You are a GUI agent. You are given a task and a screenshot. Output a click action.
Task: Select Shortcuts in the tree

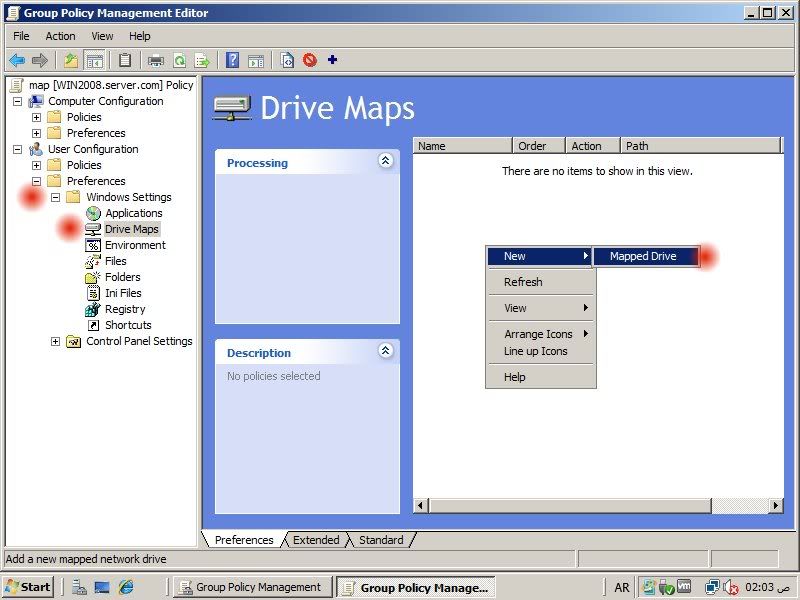[128, 325]
